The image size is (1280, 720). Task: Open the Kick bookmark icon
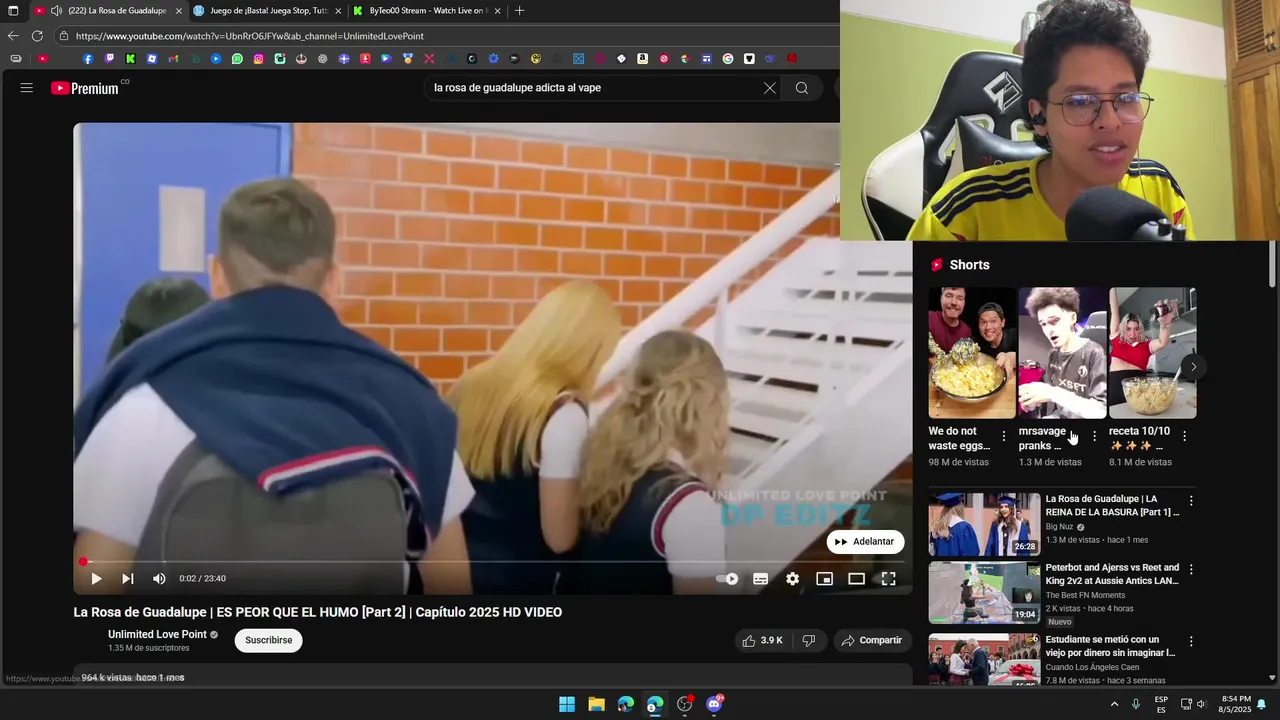[130, 59]
